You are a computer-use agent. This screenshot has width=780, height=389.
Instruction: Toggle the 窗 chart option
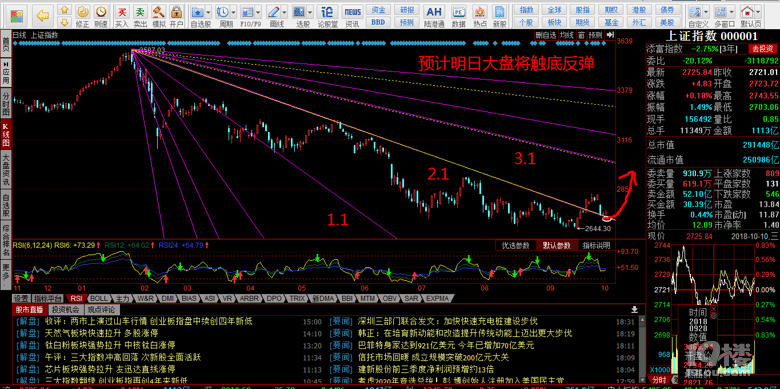pos(581,35)
